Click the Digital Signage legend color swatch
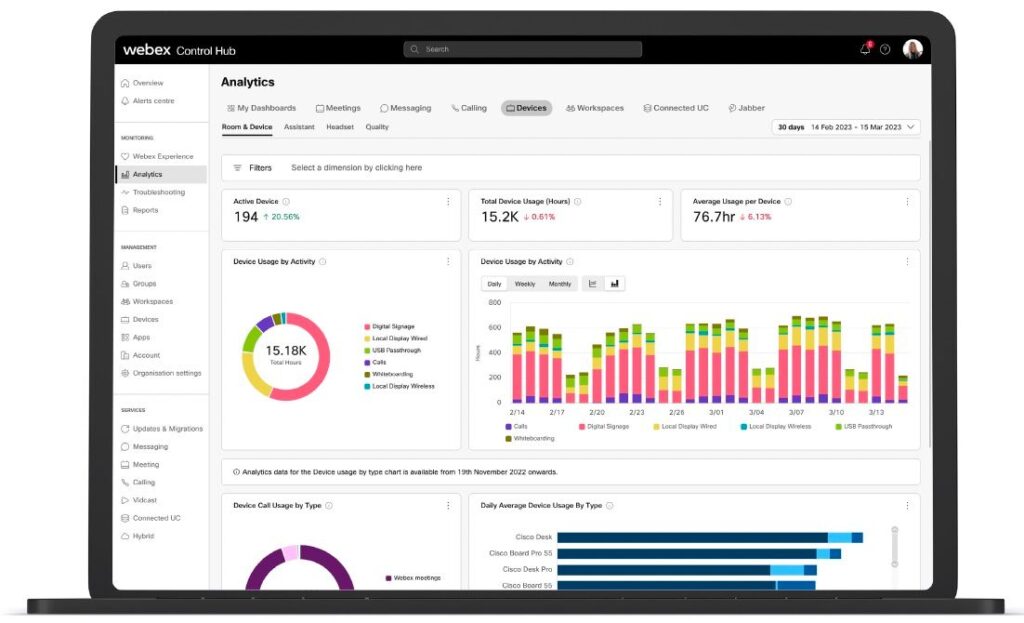 [367, 327]
